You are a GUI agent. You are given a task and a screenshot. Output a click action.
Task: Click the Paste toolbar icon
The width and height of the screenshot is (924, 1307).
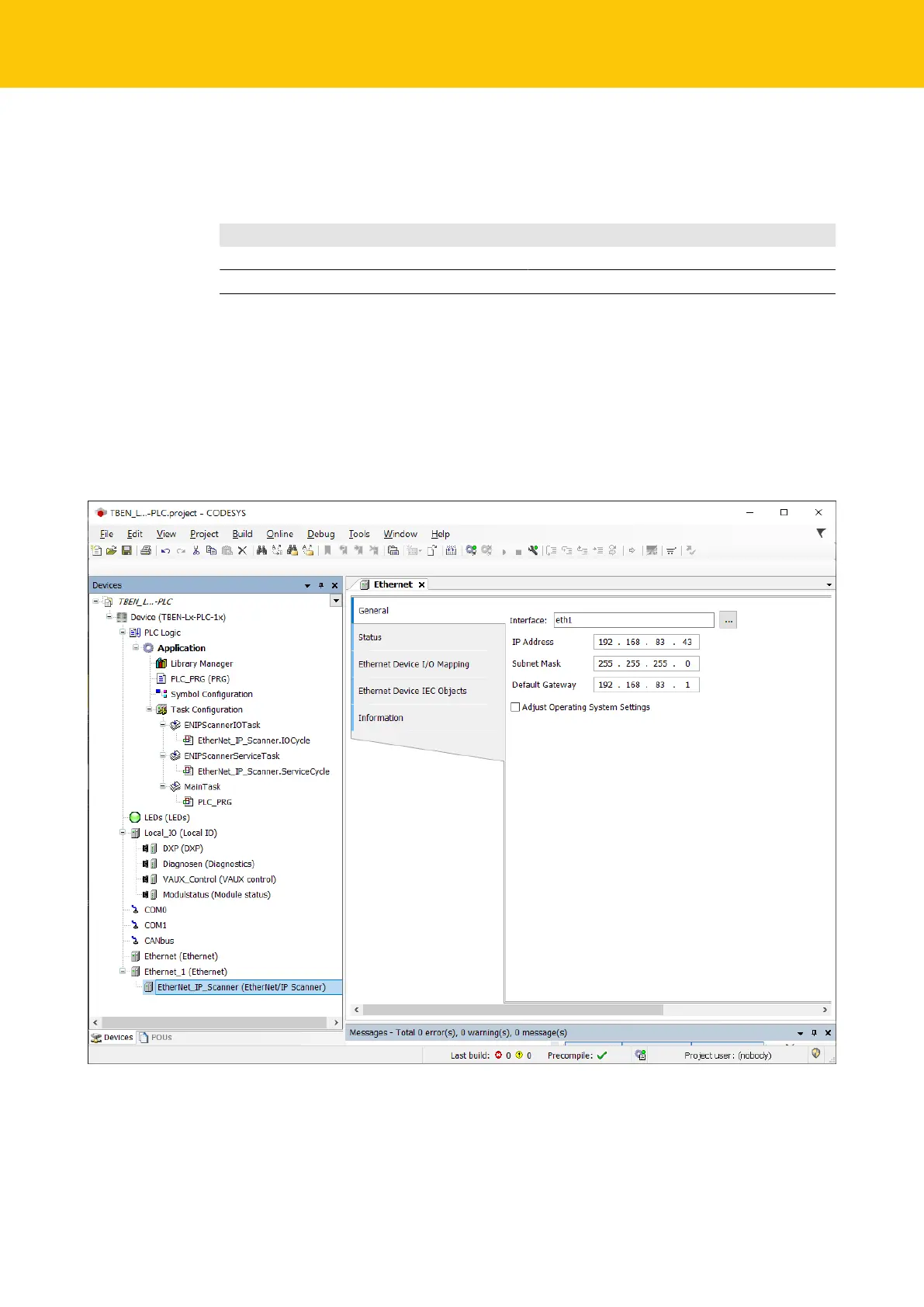227,550
